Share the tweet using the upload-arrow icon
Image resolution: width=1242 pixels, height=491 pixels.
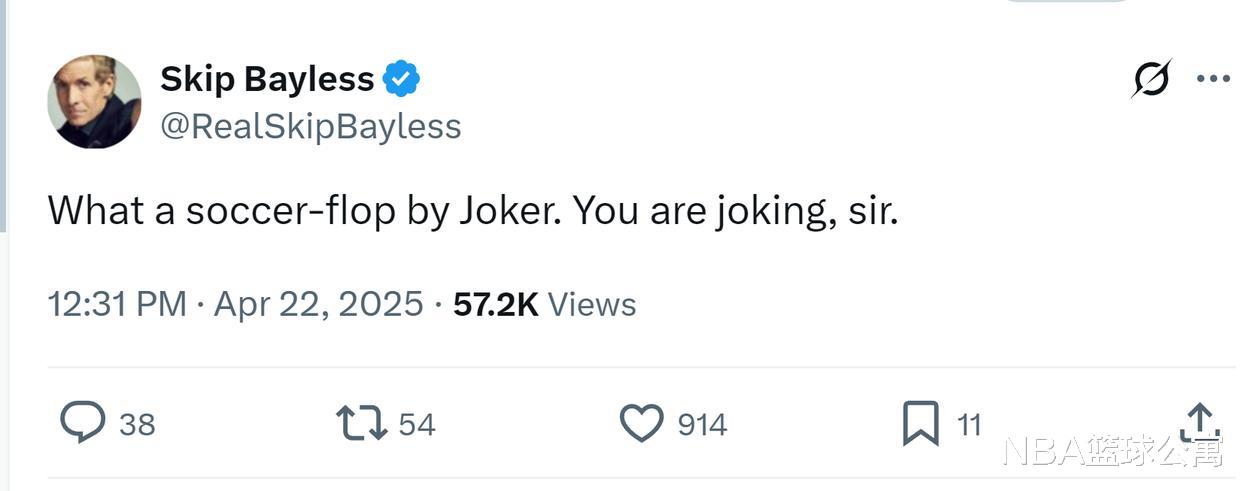1198,421
